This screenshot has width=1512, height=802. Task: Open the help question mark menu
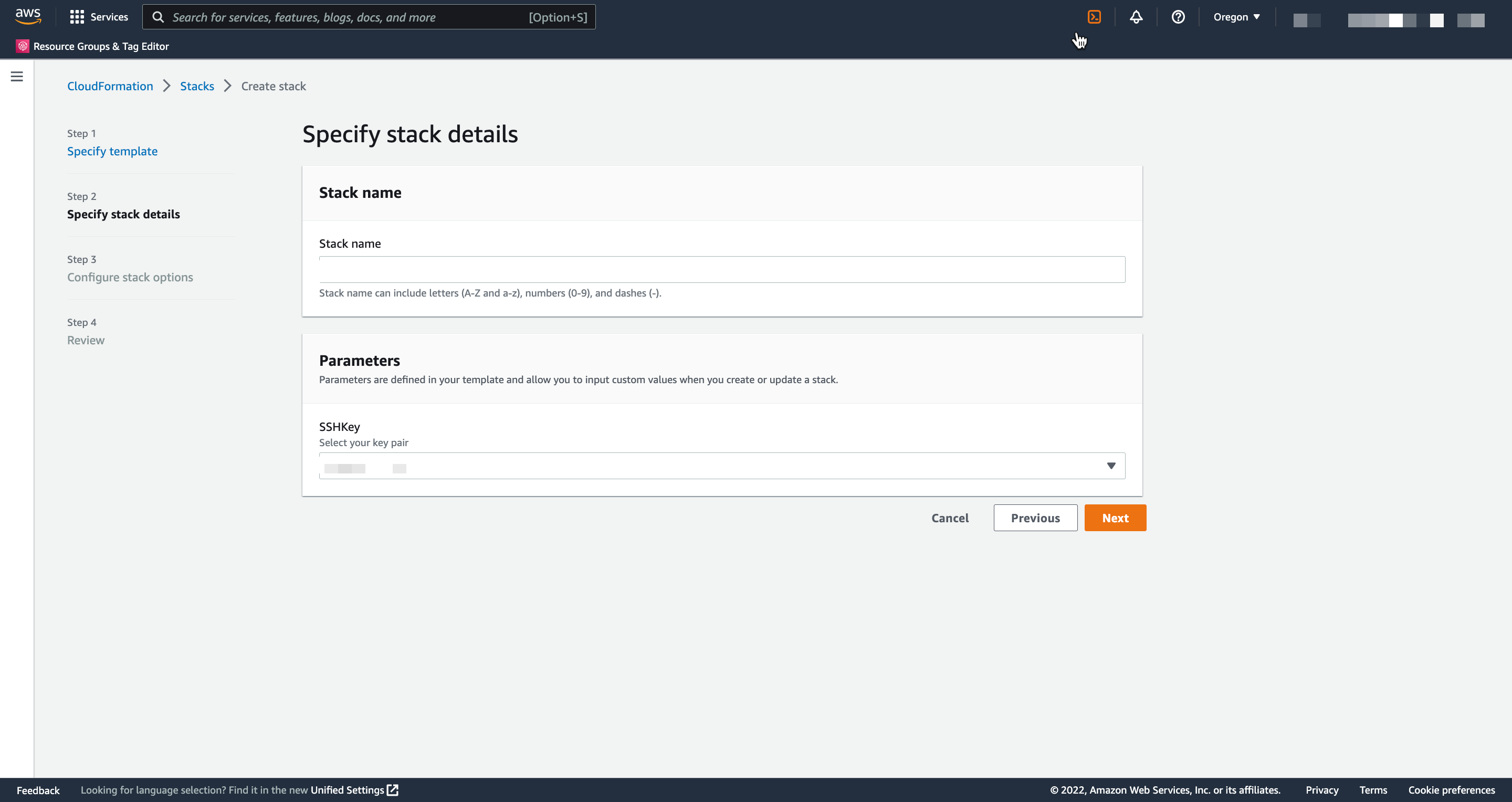coord(1178,16)
